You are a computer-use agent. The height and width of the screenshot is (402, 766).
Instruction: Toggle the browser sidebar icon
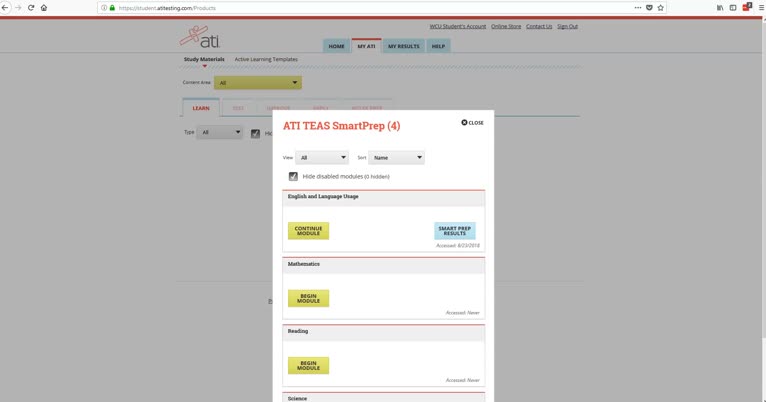point(733,8)
